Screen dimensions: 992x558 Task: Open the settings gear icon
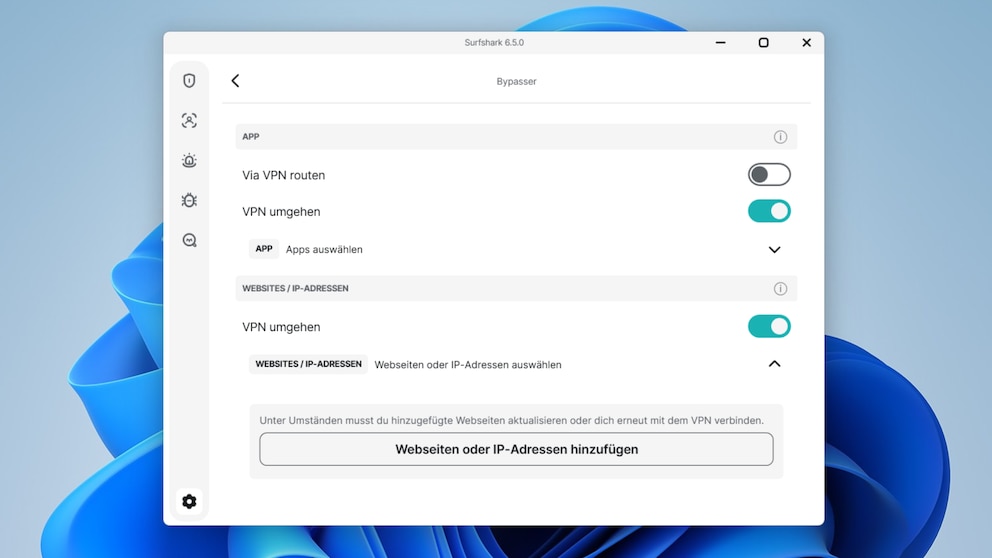[x=189, y=501]
